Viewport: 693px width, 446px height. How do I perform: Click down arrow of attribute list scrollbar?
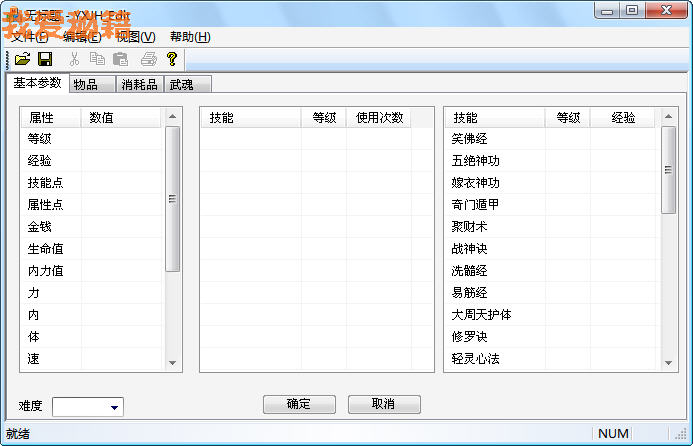point(172,363)
